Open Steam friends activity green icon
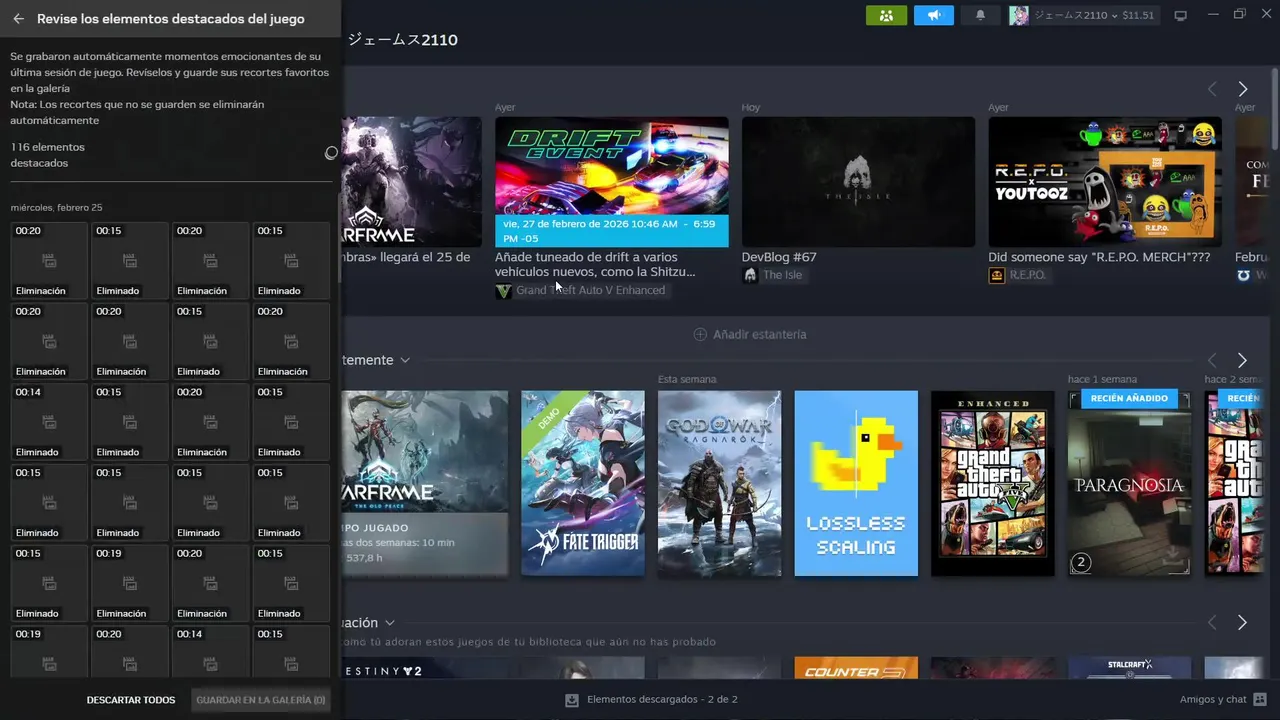 coord(886,15)
